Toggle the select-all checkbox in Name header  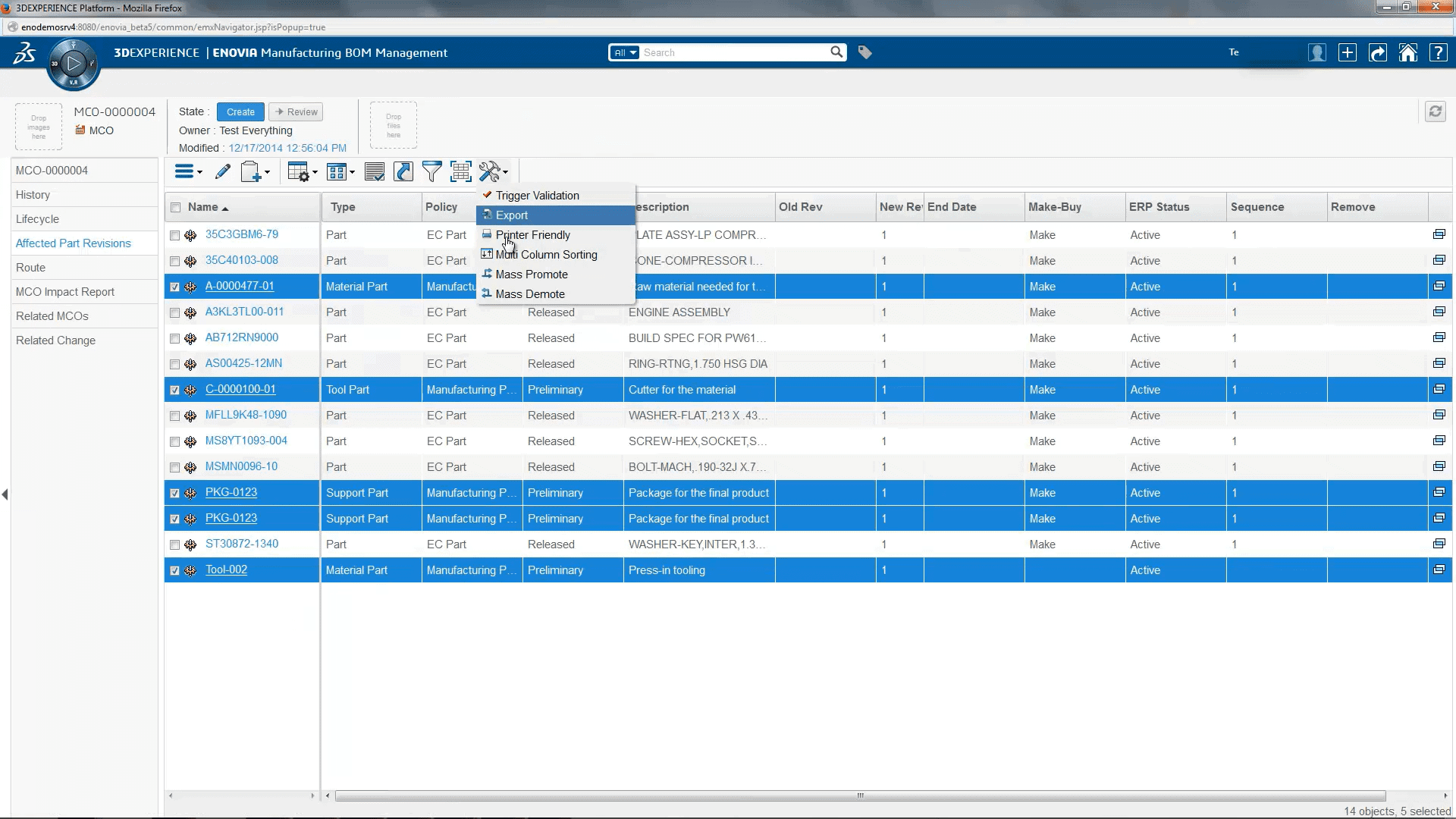click(x=176, y=207)
